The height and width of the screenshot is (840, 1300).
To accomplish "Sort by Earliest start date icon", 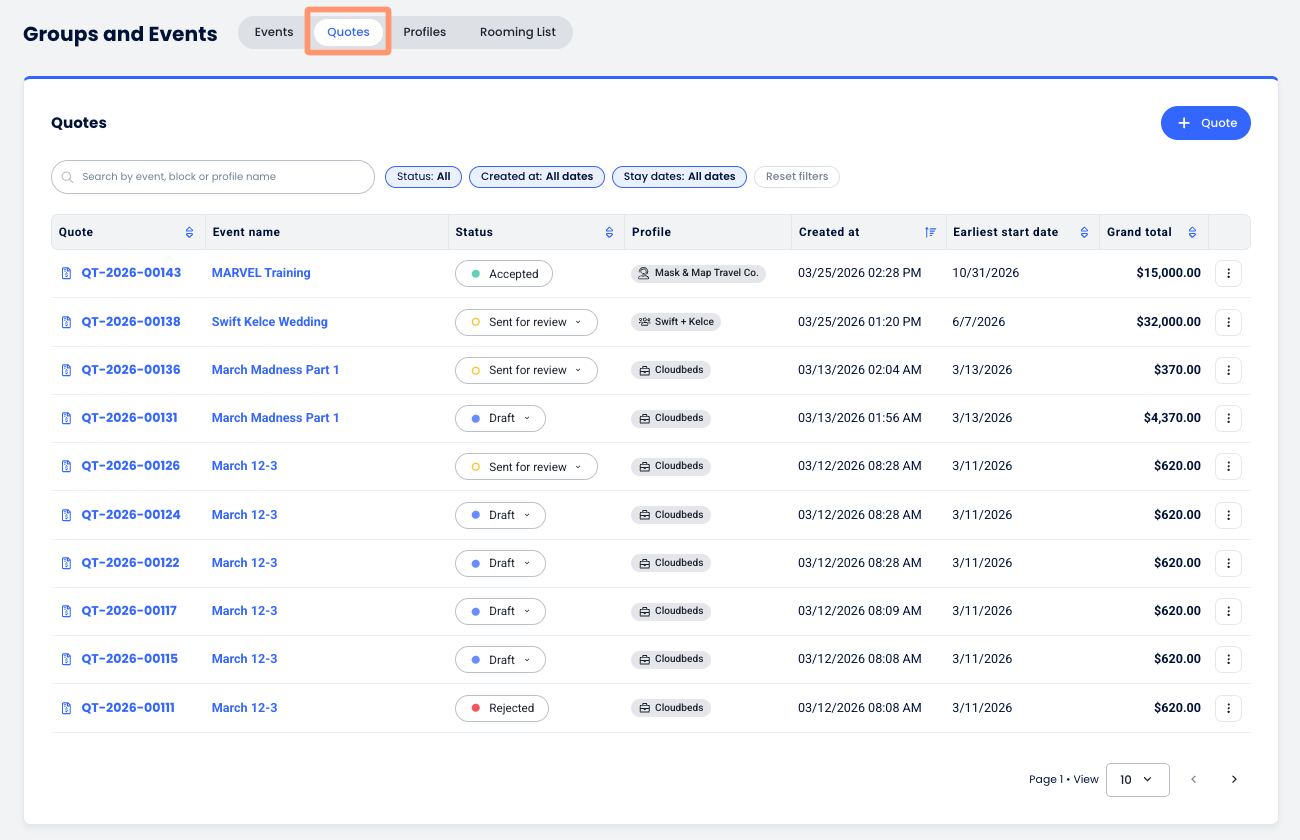I will point(1084,232).
